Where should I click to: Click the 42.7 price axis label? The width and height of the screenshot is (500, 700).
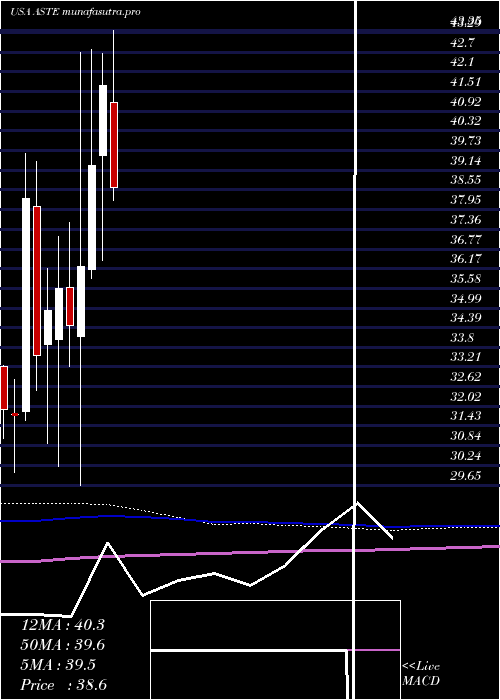pos(463,43)
